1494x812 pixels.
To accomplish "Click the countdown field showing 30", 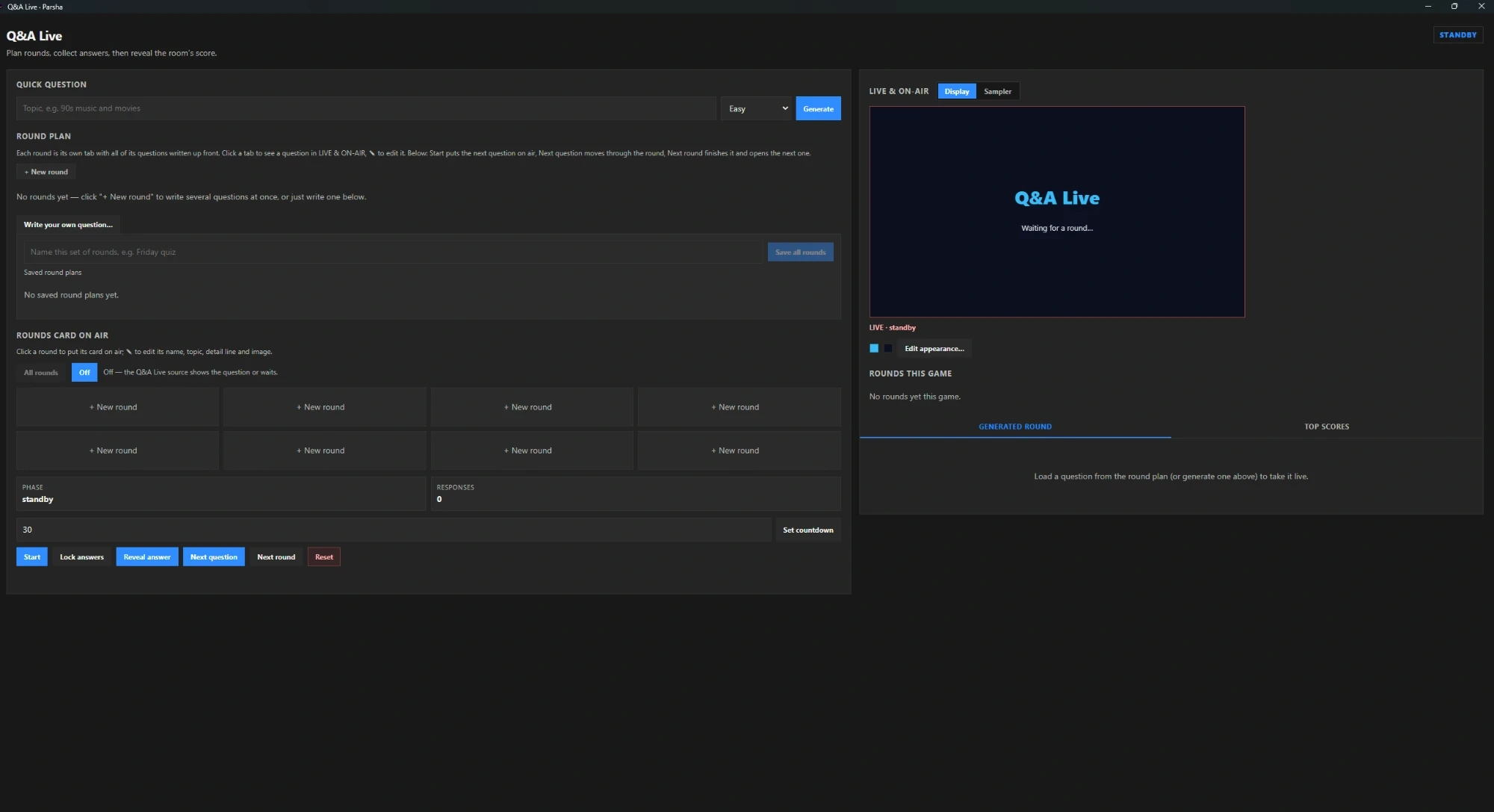I will coord(394,530).
